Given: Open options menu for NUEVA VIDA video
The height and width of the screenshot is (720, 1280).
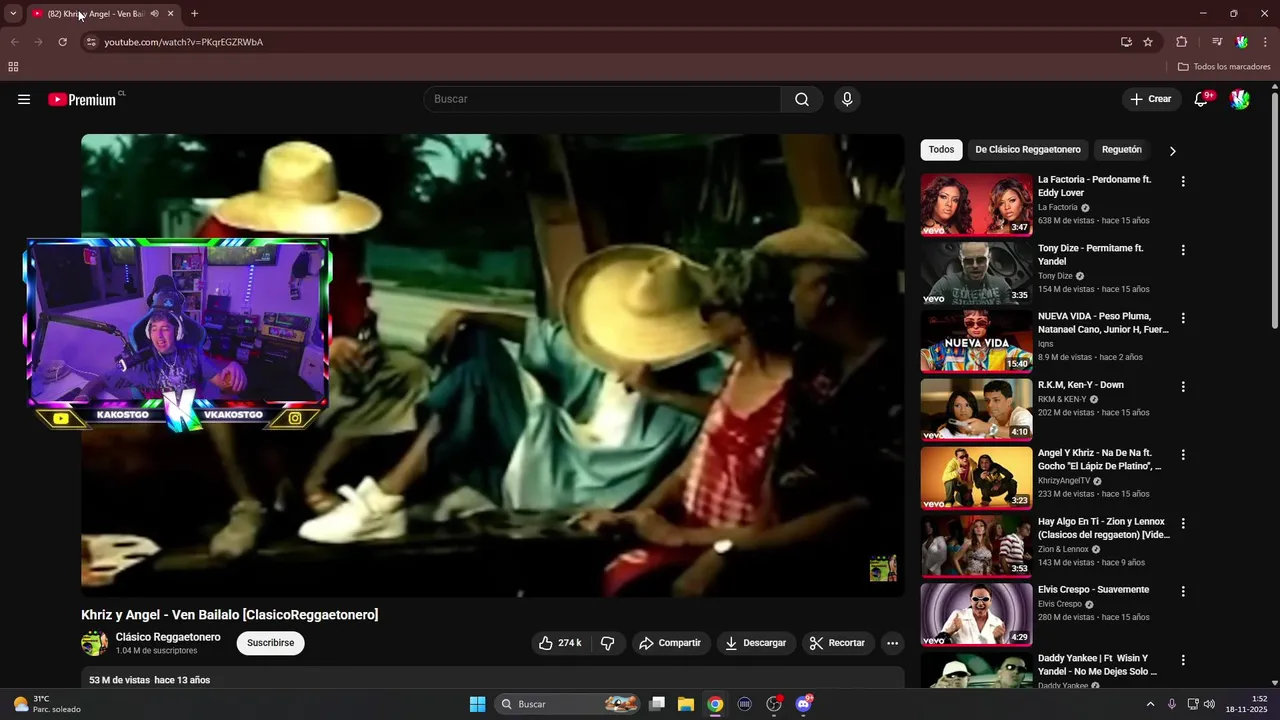Looking at the screenshot, I should [x=1183, y=318].
